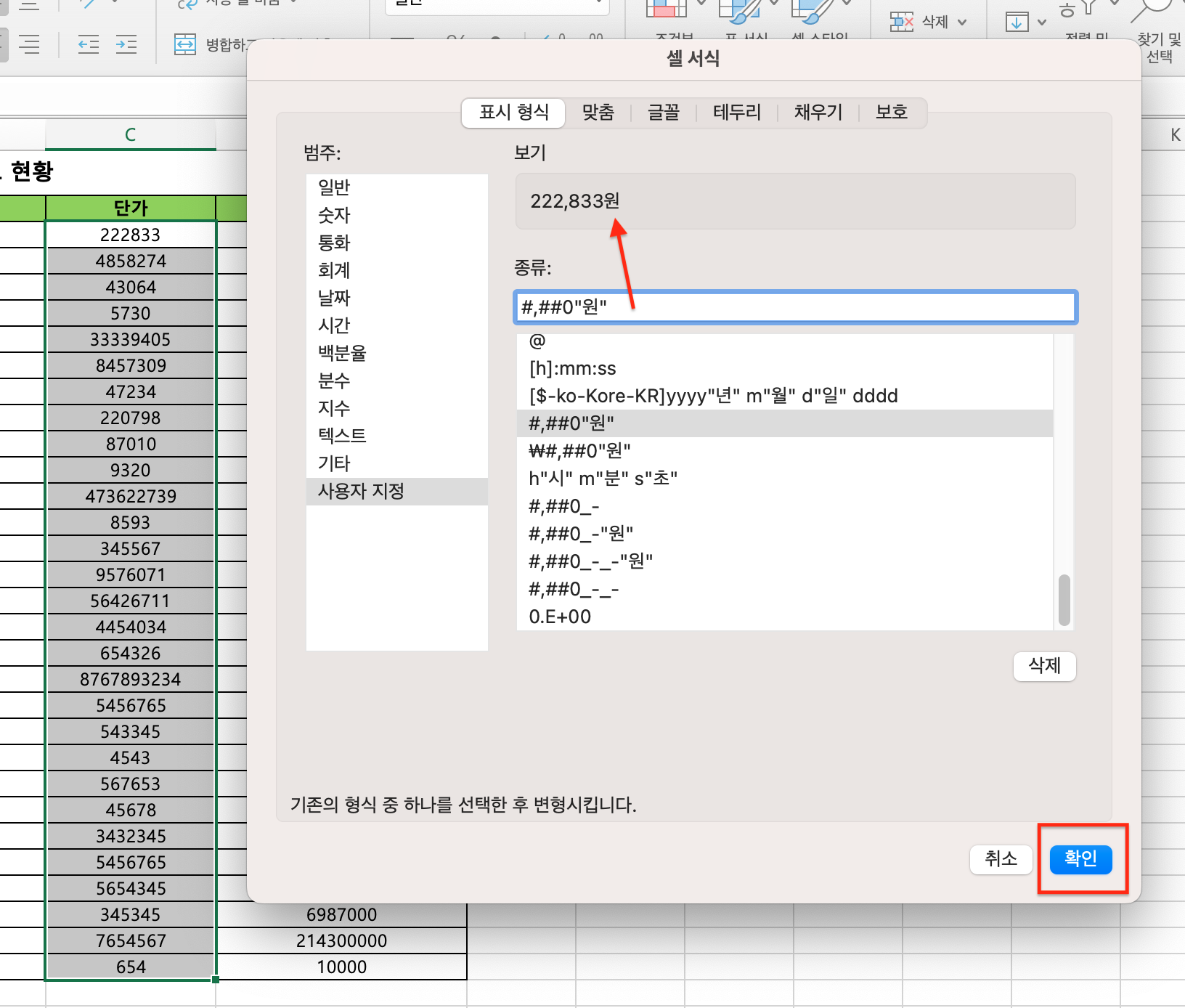Image resolution: width=1185 pixels, height=1008 pixels.
Task: Confirm with the 확인 button
Action: tap(1081, 859)
